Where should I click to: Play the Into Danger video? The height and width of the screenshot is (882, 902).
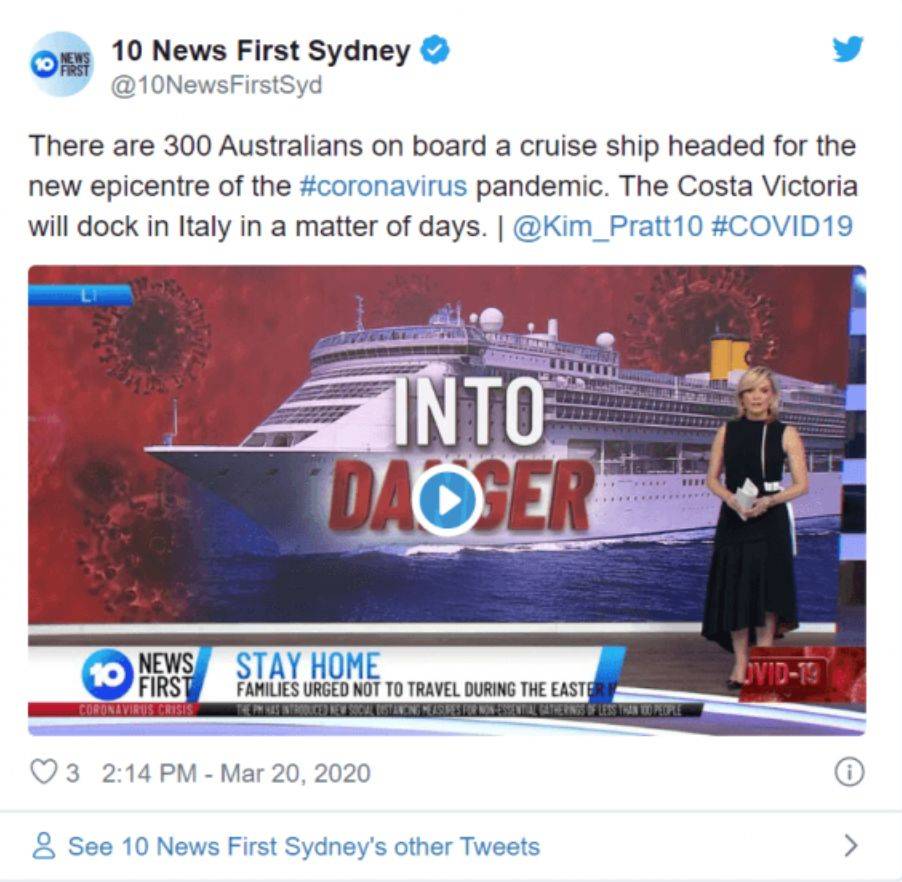point(447,500)
